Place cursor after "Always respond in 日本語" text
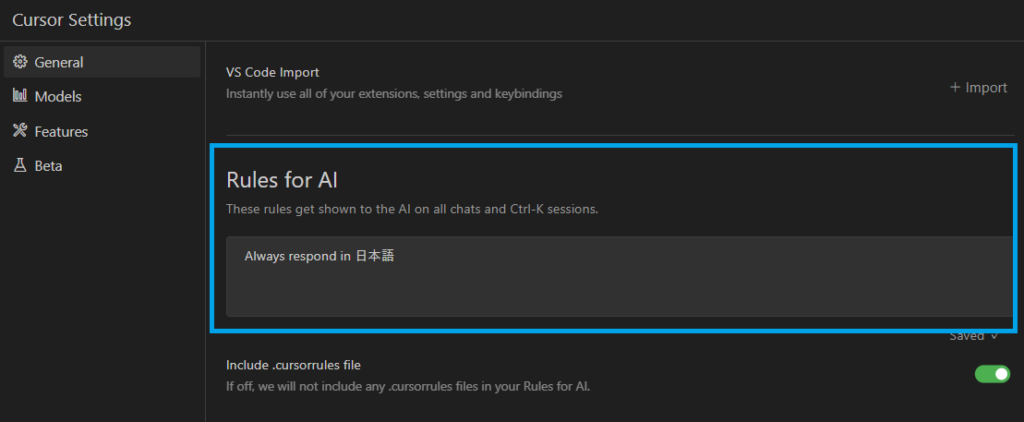This screenshot has width=1024, height=422. tap(395, 256)
